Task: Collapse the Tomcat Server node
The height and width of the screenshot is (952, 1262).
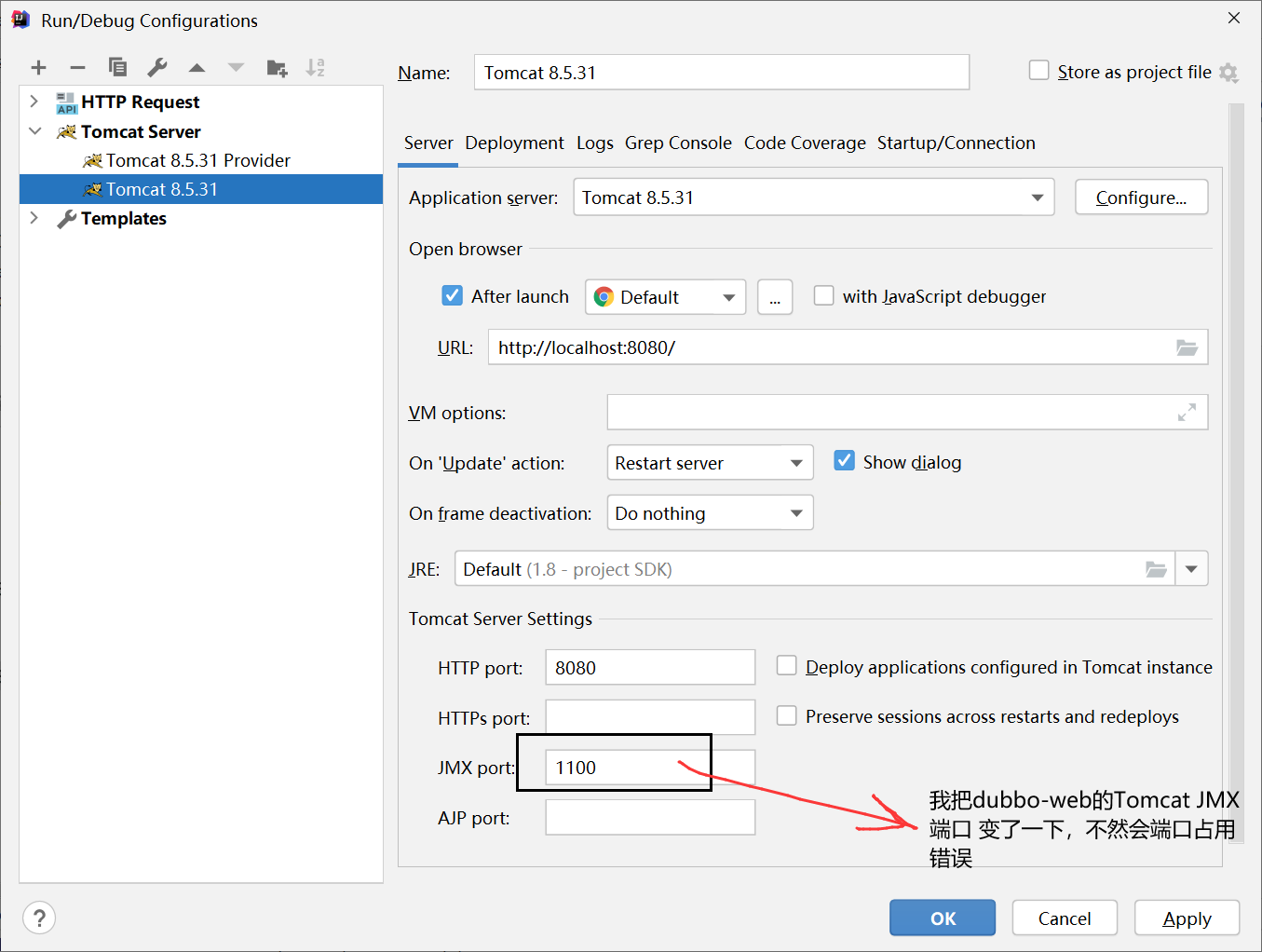Action: coord(34,131)
